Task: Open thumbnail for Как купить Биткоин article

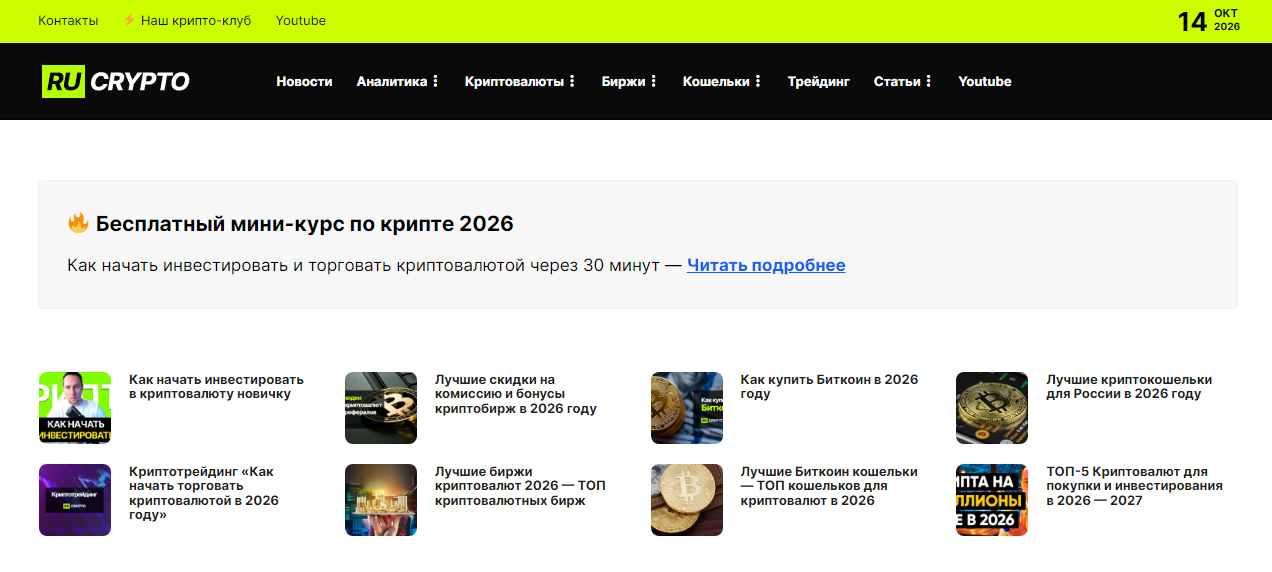Action: pos(687,408)
